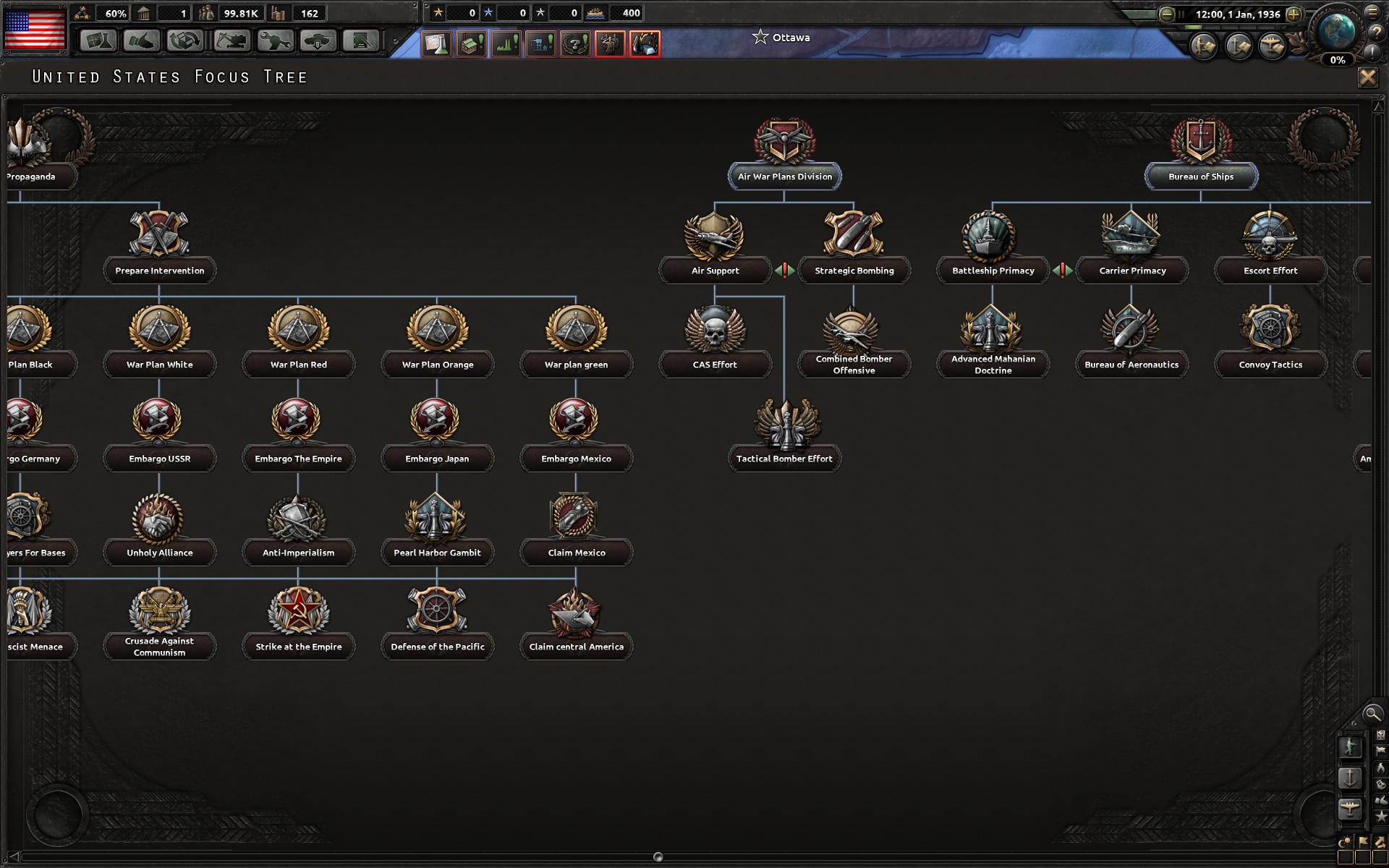Open air orders (plane with map icon)
1389x868 pixels.
click(x=1273, y=46)
